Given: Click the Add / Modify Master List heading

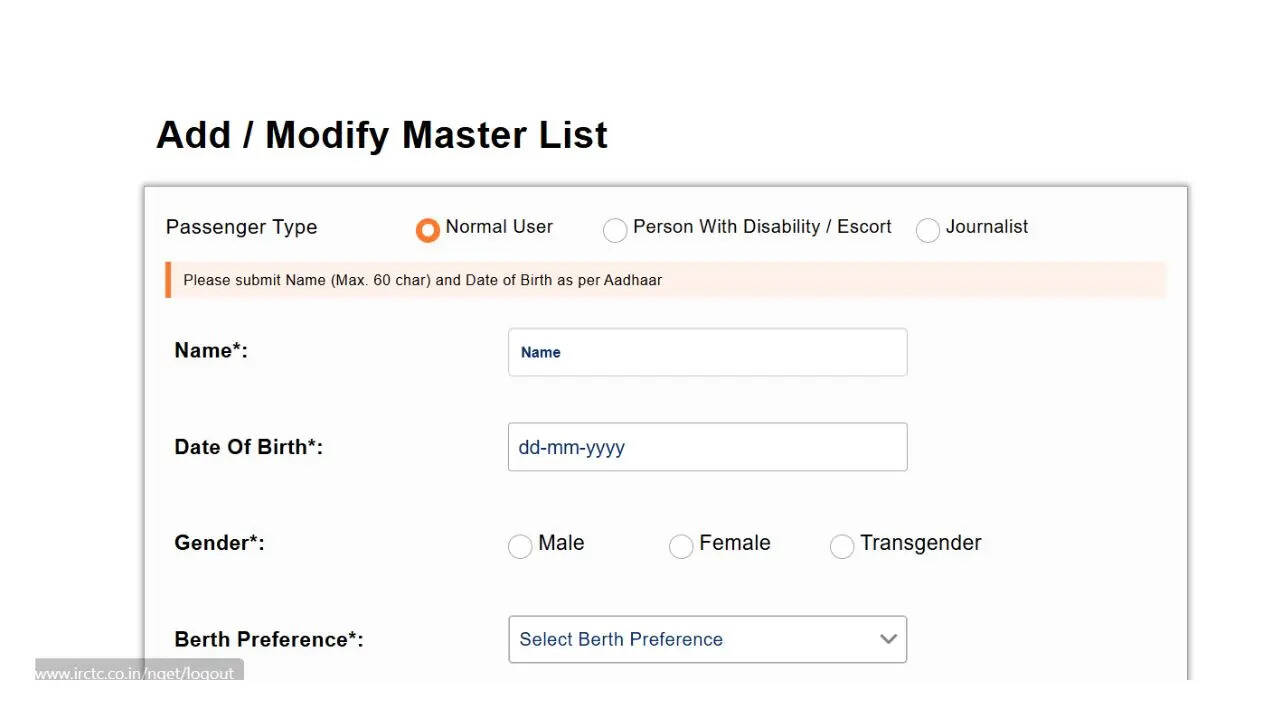Looking at the screenshot, I should [x=381, y=135].
